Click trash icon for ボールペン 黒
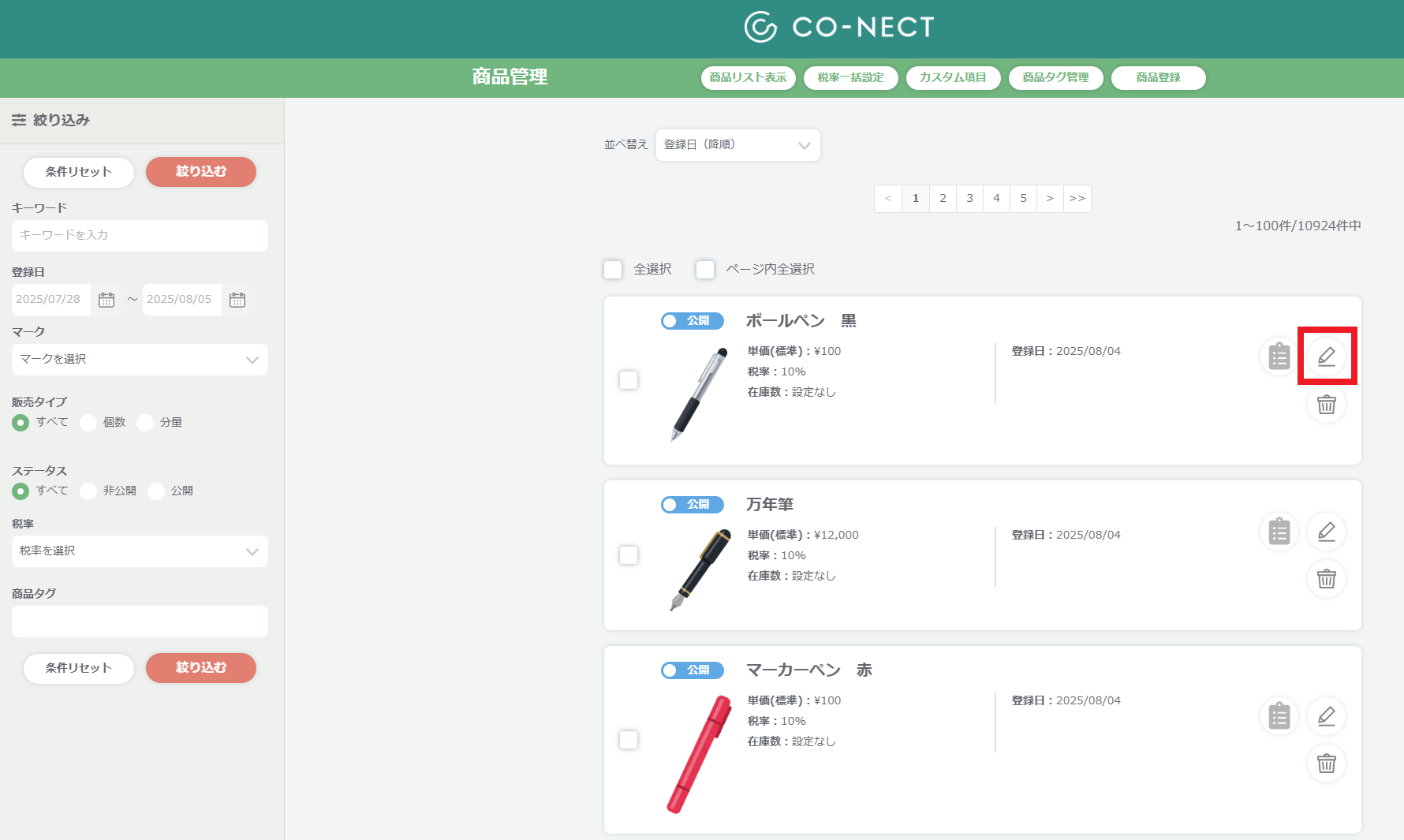This screenshot has height=840, width=1404. (x=1327, y=405)
